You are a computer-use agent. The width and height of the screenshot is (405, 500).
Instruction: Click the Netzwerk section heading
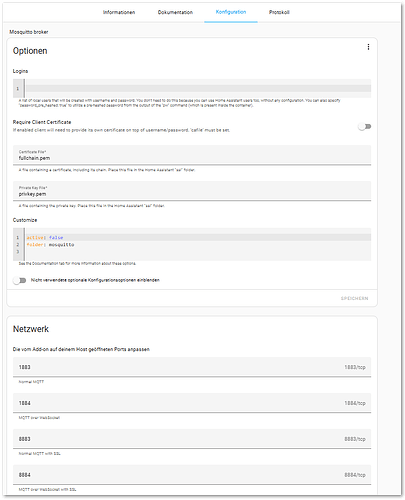[31, 329]
